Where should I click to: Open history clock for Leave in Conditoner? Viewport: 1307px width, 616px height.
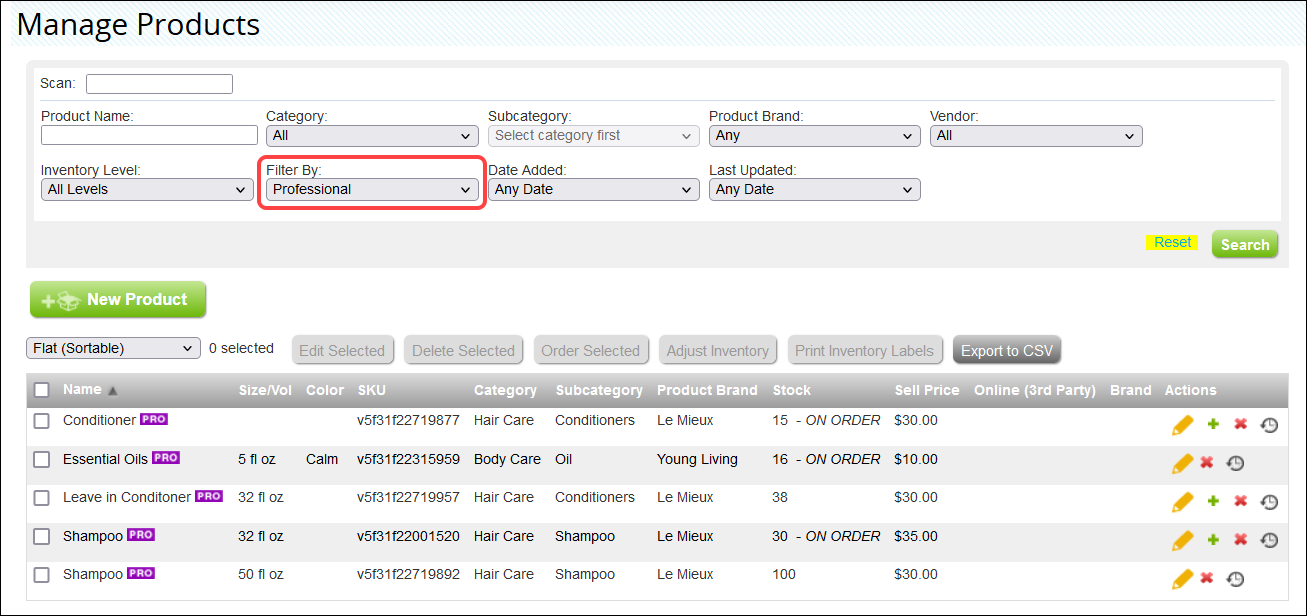[x=1269, y=502]
